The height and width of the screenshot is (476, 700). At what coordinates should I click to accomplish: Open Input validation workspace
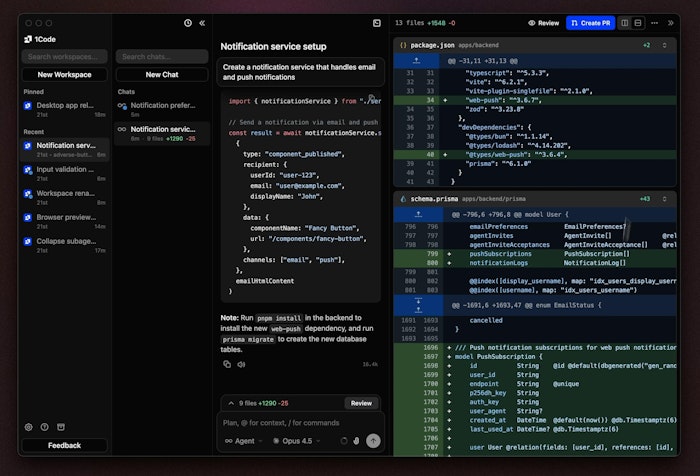[x=65, y=173]
